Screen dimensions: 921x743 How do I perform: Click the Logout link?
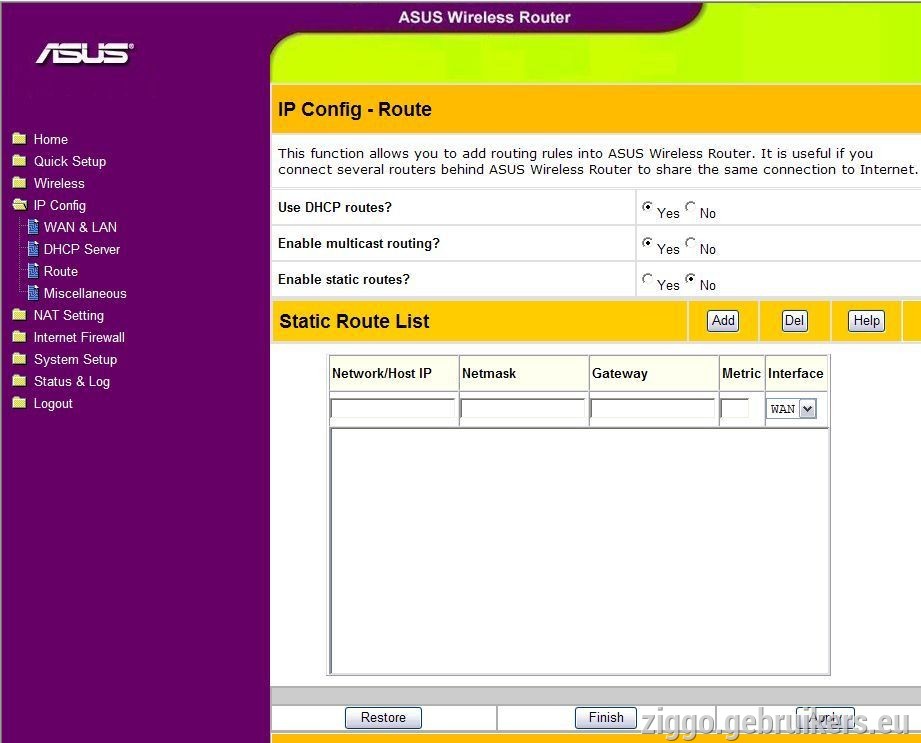coord(53,404)
